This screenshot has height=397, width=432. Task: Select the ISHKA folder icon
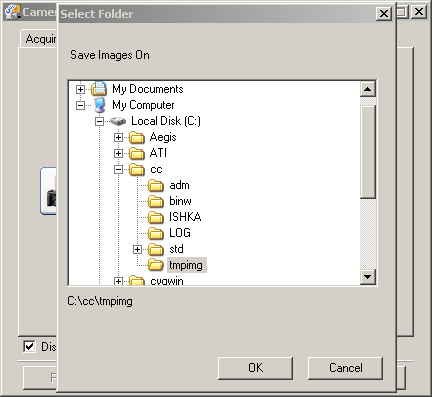pos(156,217)
